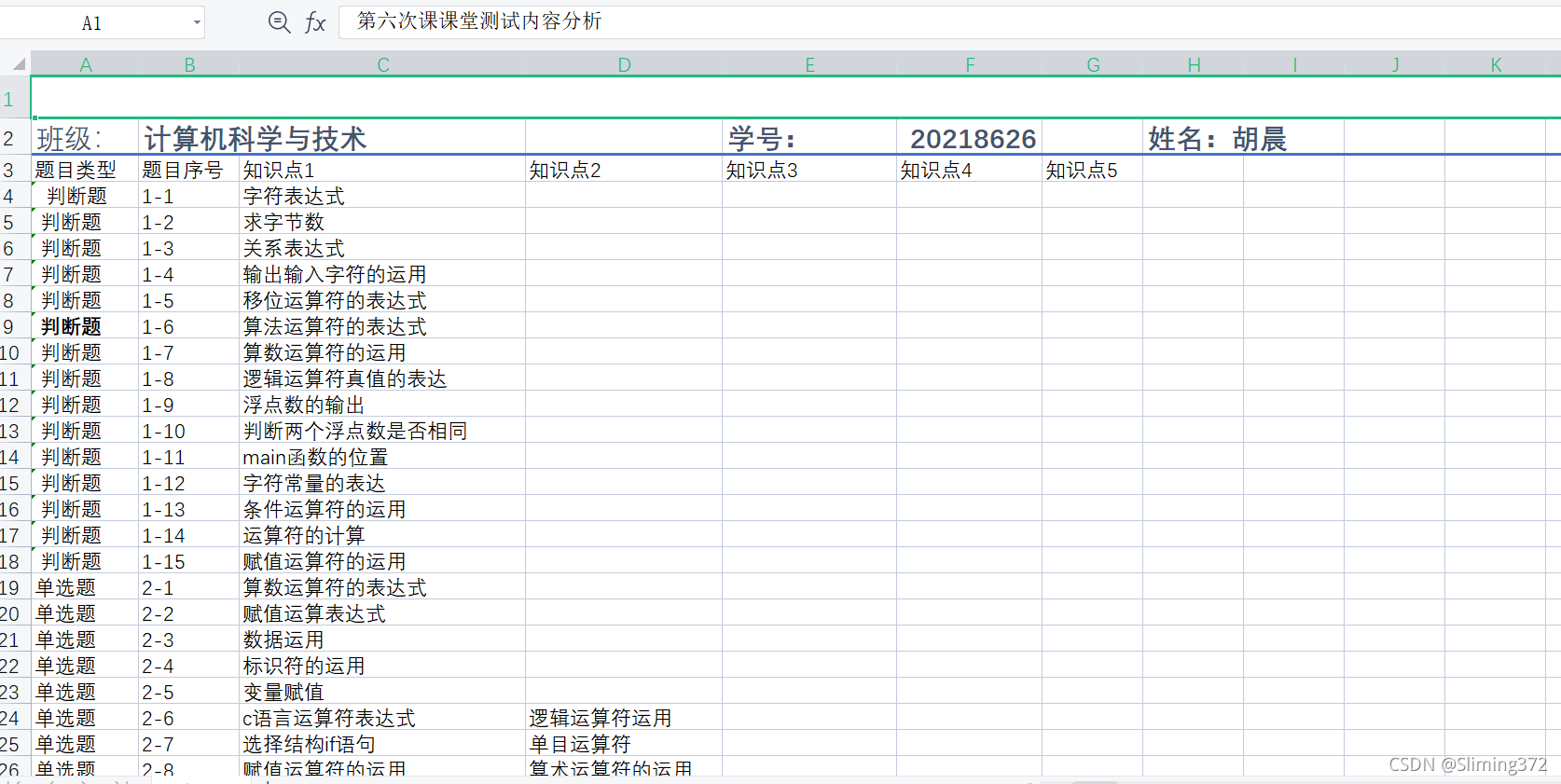The image size is (1561, 784).
Task: Click the cell '算法运算符的表达式'
Action: [x=382, y=326]
